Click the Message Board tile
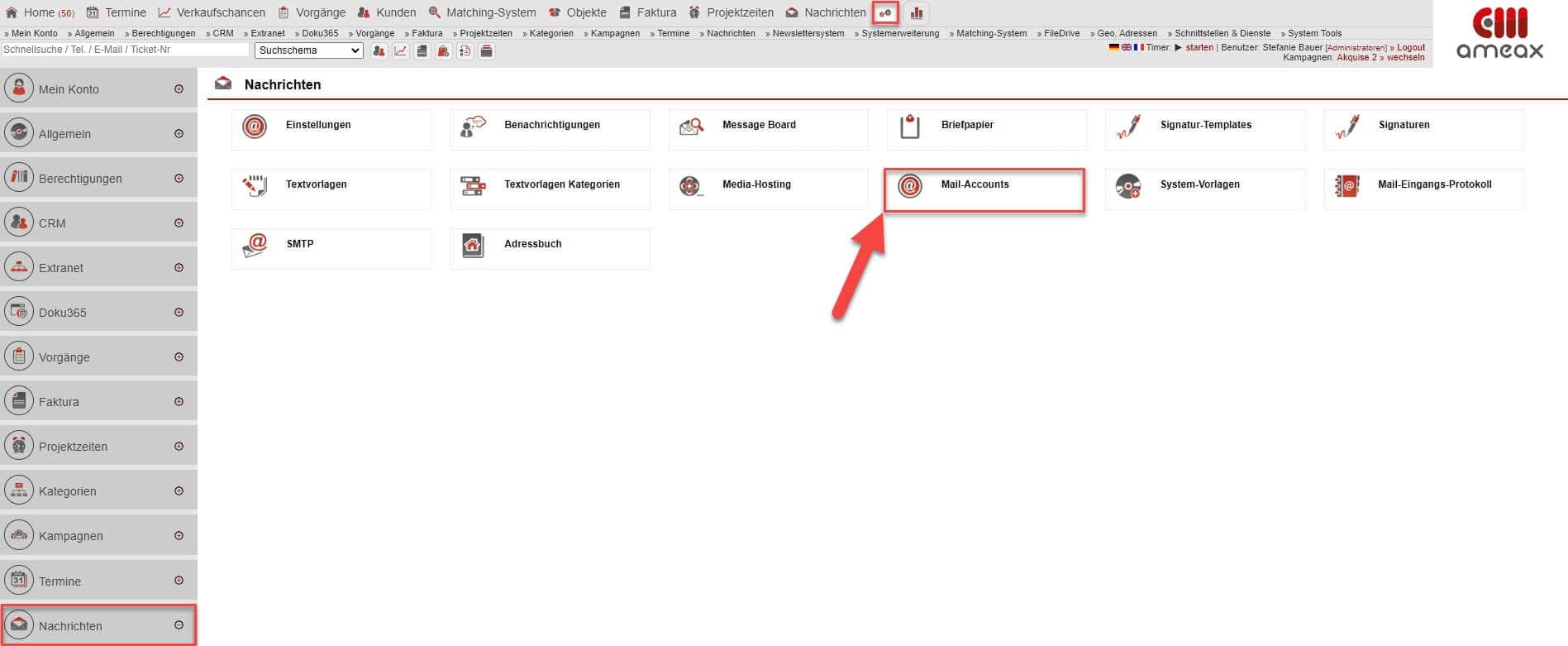 [x=767, y=126]
